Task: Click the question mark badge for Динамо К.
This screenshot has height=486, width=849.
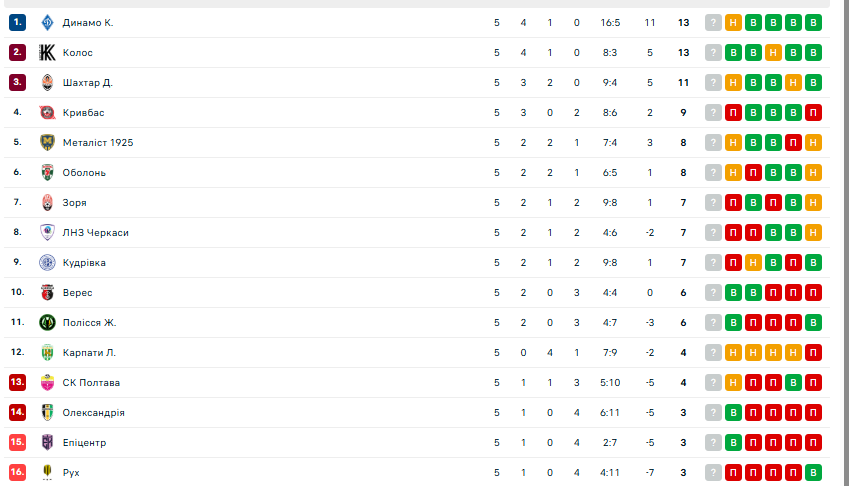Action: [x=713, y=23]
